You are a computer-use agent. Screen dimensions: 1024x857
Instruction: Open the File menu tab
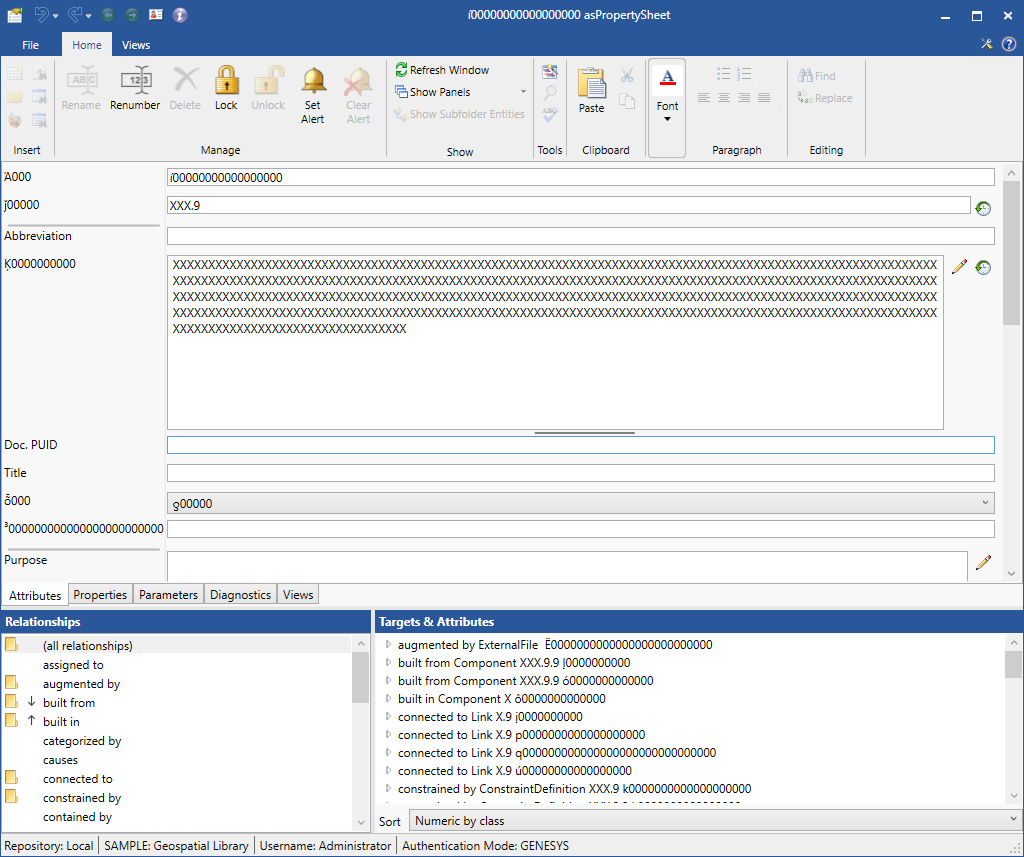31,45
